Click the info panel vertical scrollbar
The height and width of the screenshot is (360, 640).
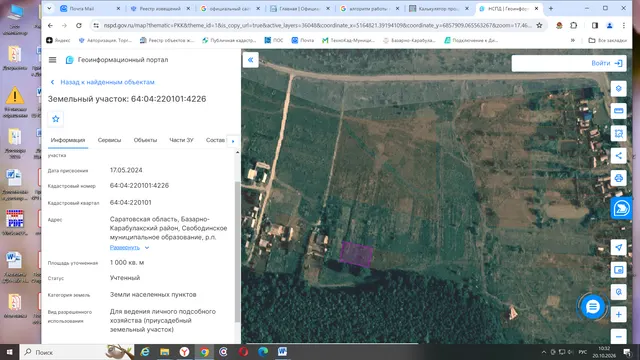[237, 252]
